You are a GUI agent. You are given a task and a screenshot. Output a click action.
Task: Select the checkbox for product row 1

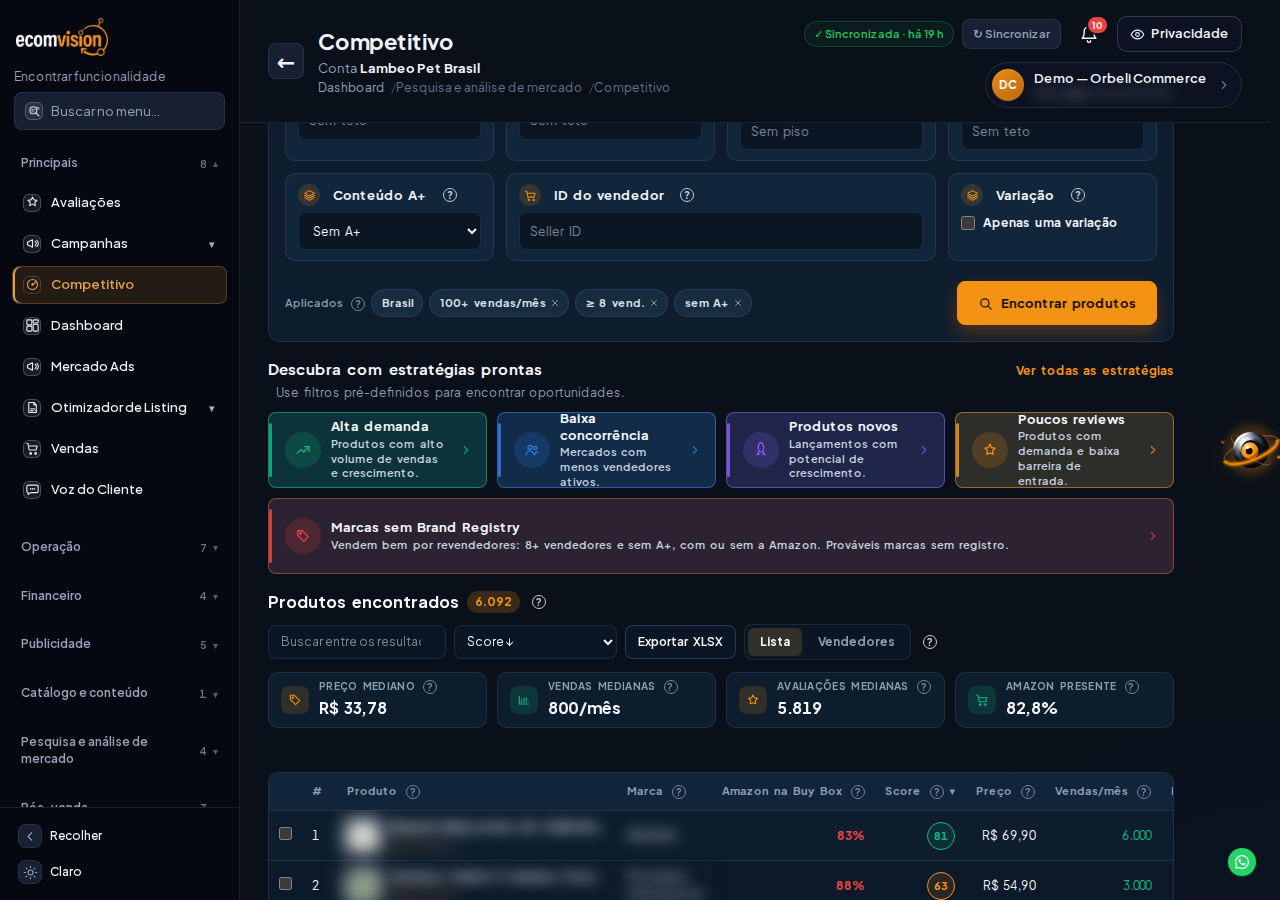click(286, 834)
